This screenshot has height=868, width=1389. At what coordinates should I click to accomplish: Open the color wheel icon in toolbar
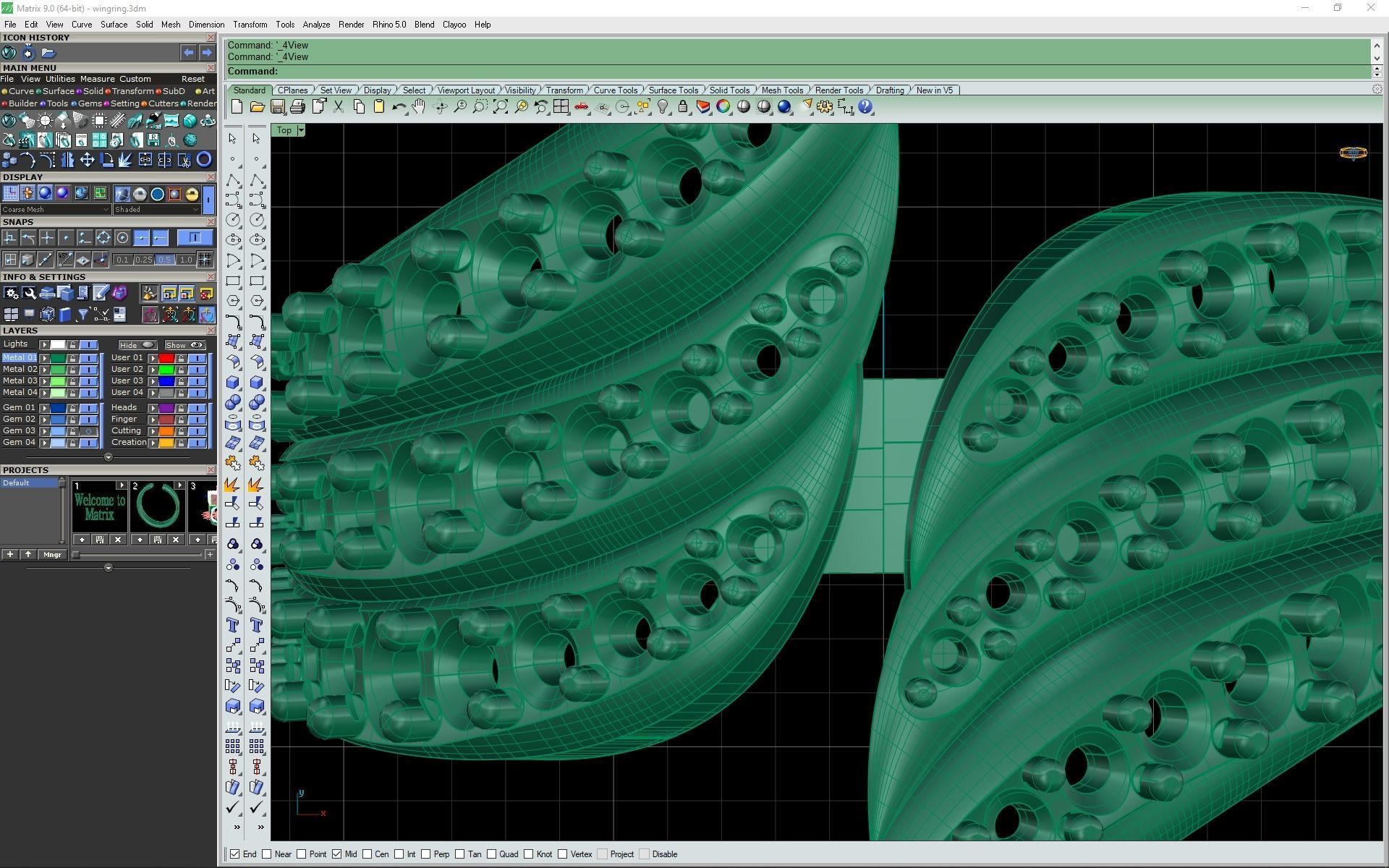click(x=723, y=107)
